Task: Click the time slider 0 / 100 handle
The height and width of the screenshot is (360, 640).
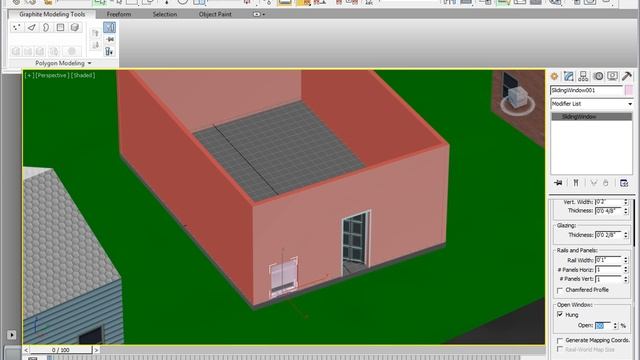Action: pyautogui.click(x=61, y=350)
